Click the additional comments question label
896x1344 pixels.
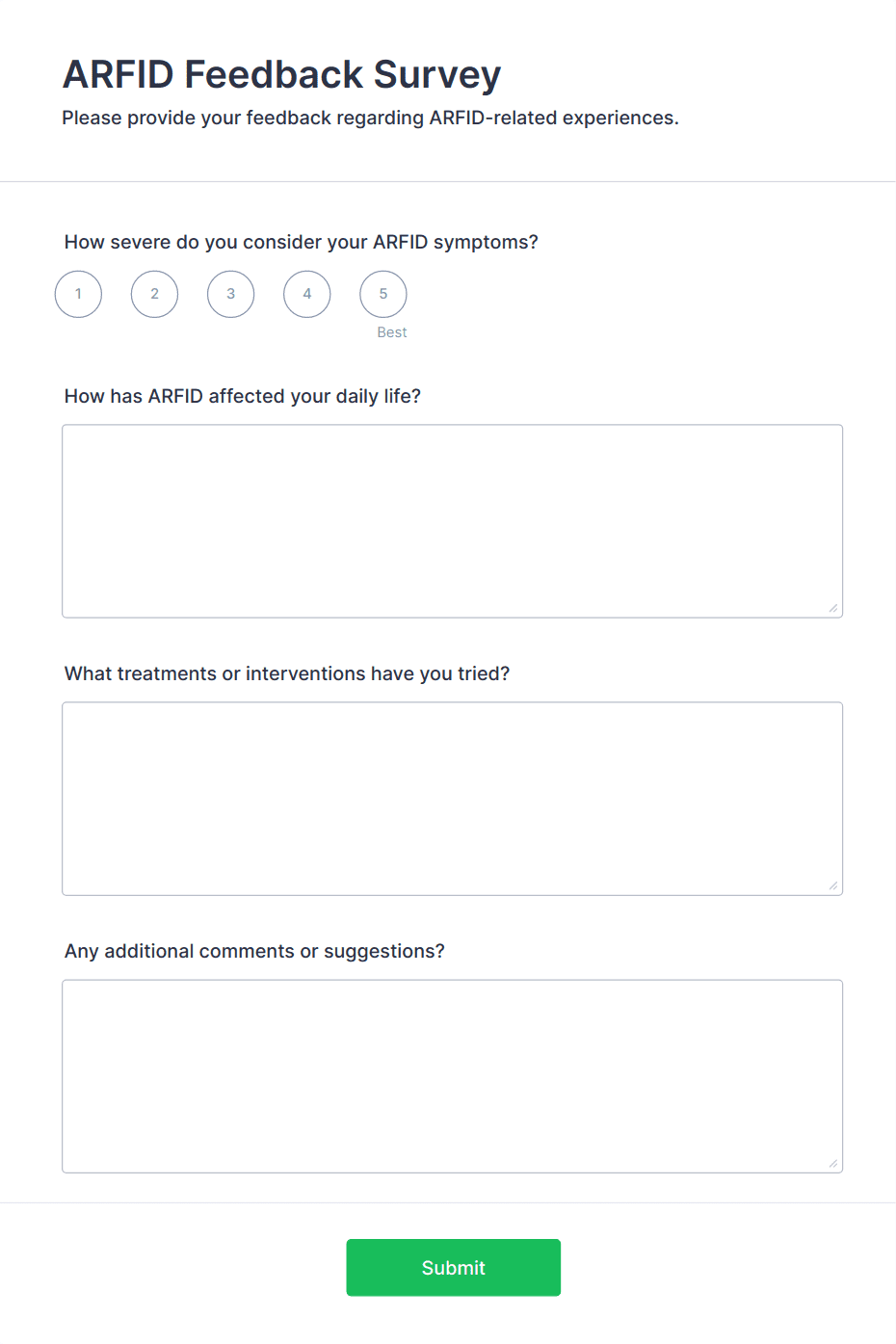tap(254, 951)
